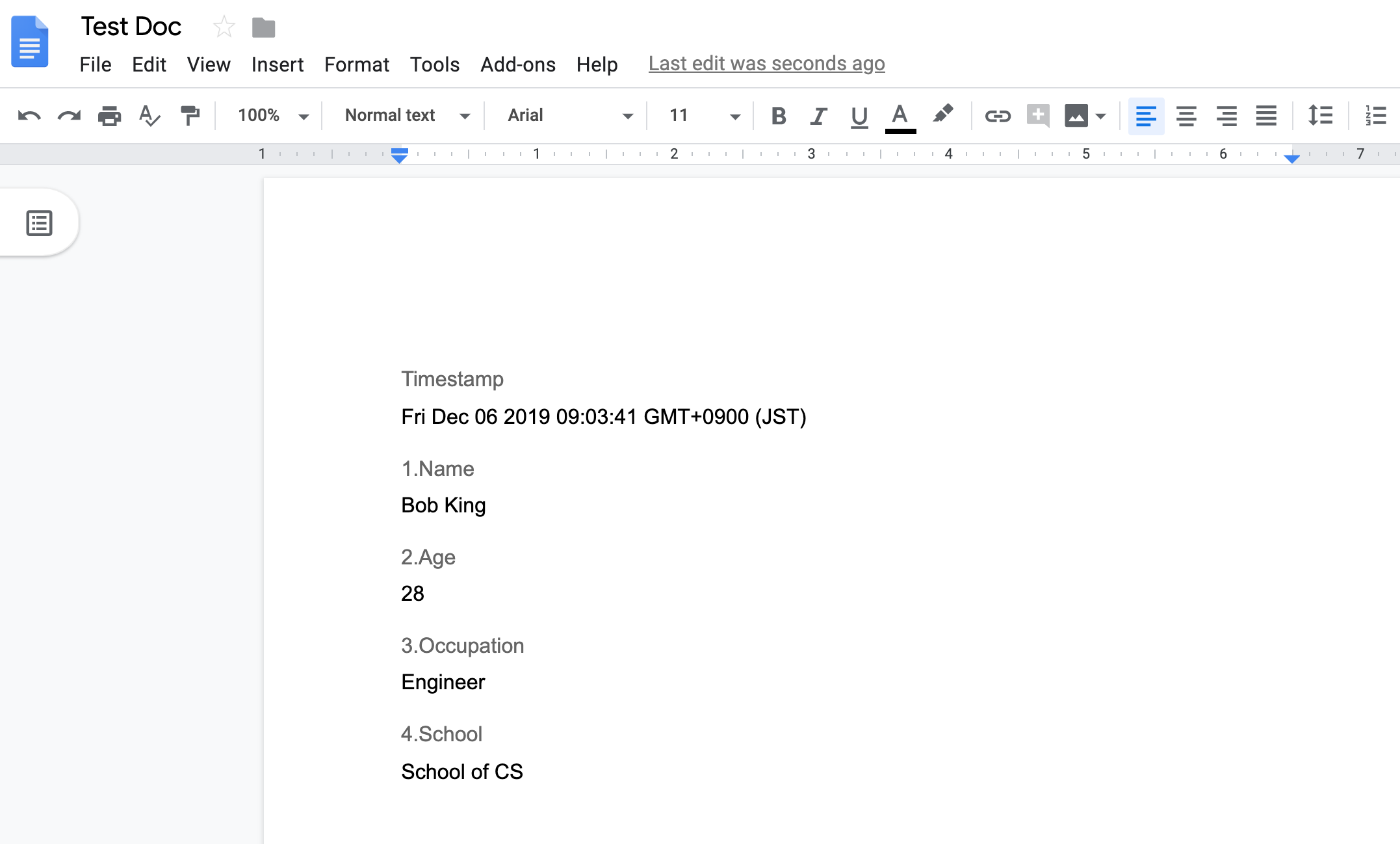This screenshot has width=1400, height=844.
Task: Click the redo arrow icon
Action: tap(69, 116)
